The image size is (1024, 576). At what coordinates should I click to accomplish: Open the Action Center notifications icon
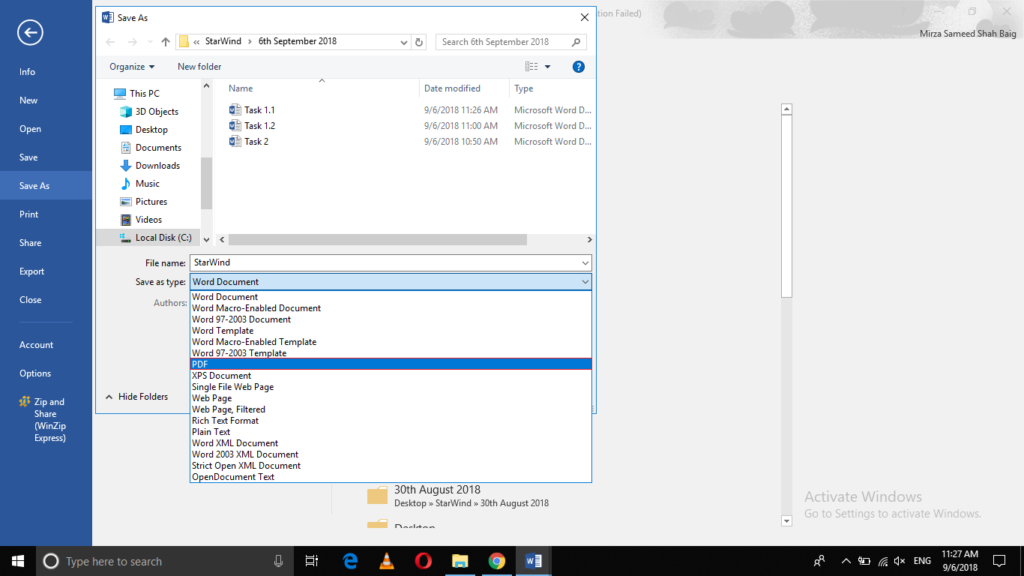(999, 561)
